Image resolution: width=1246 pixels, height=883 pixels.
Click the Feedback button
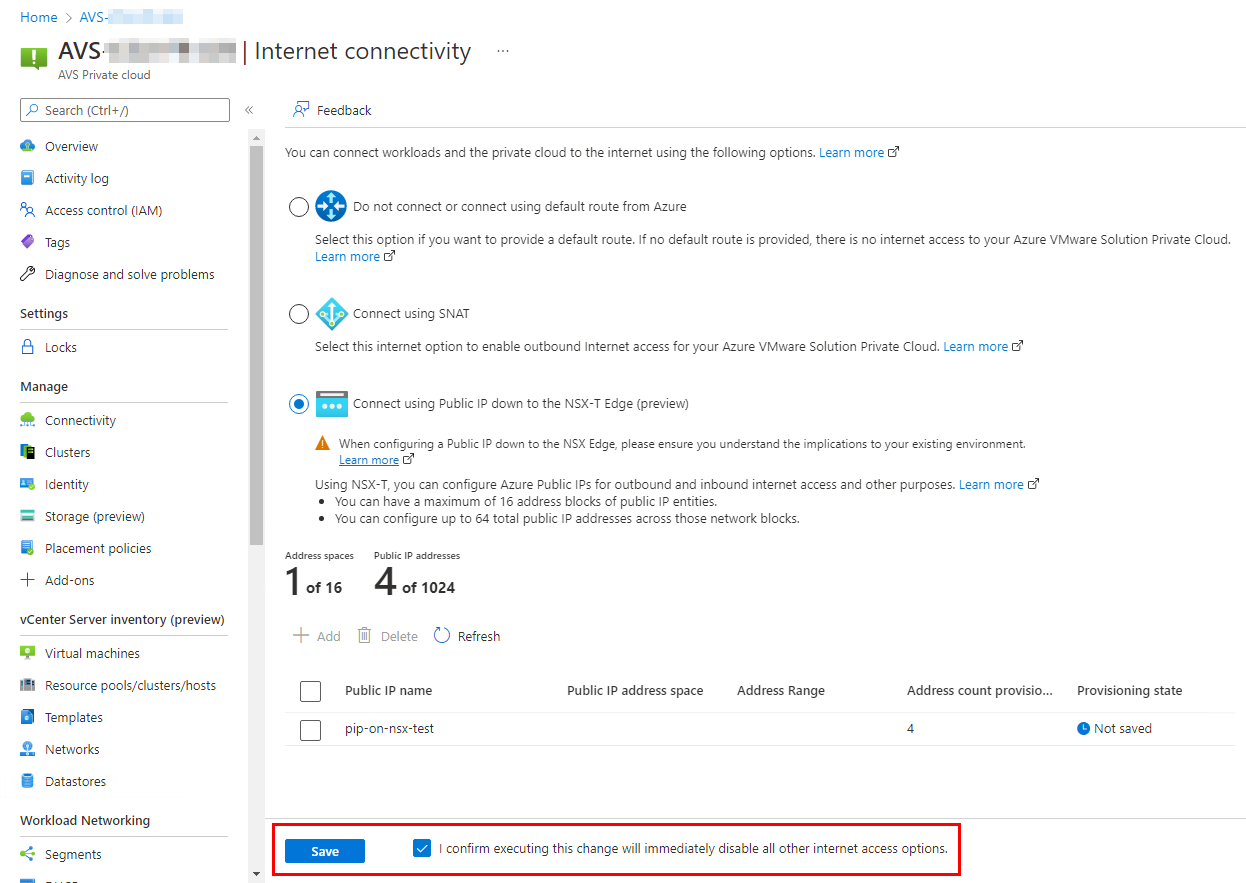(332, 110)
